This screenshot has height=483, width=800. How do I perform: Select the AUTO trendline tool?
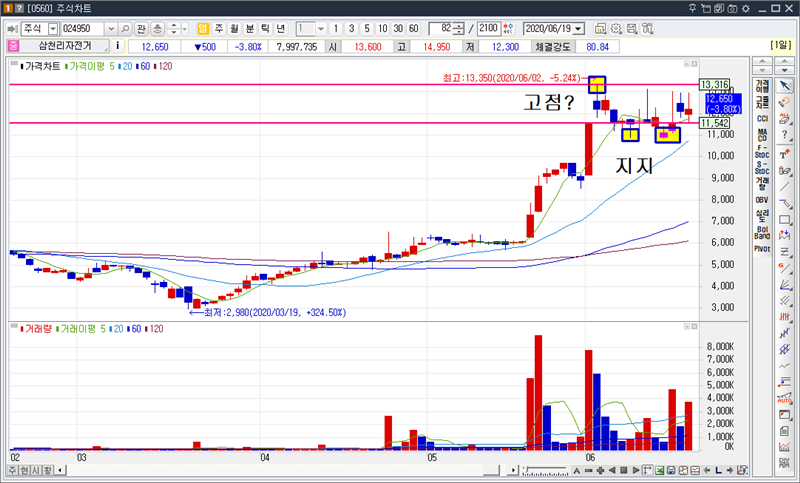point(784,399)
